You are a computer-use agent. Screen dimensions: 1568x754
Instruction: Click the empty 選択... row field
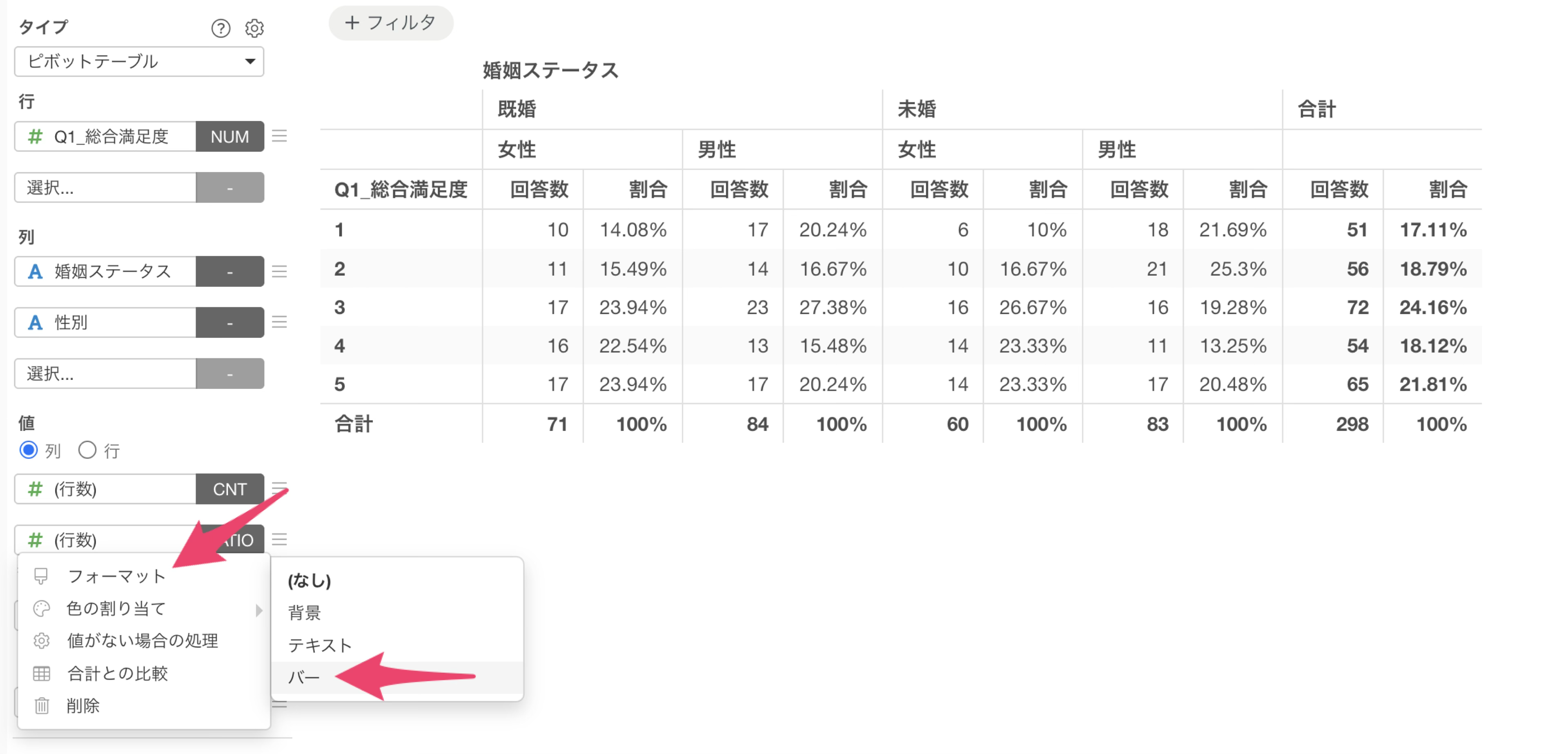coord(105,187)
